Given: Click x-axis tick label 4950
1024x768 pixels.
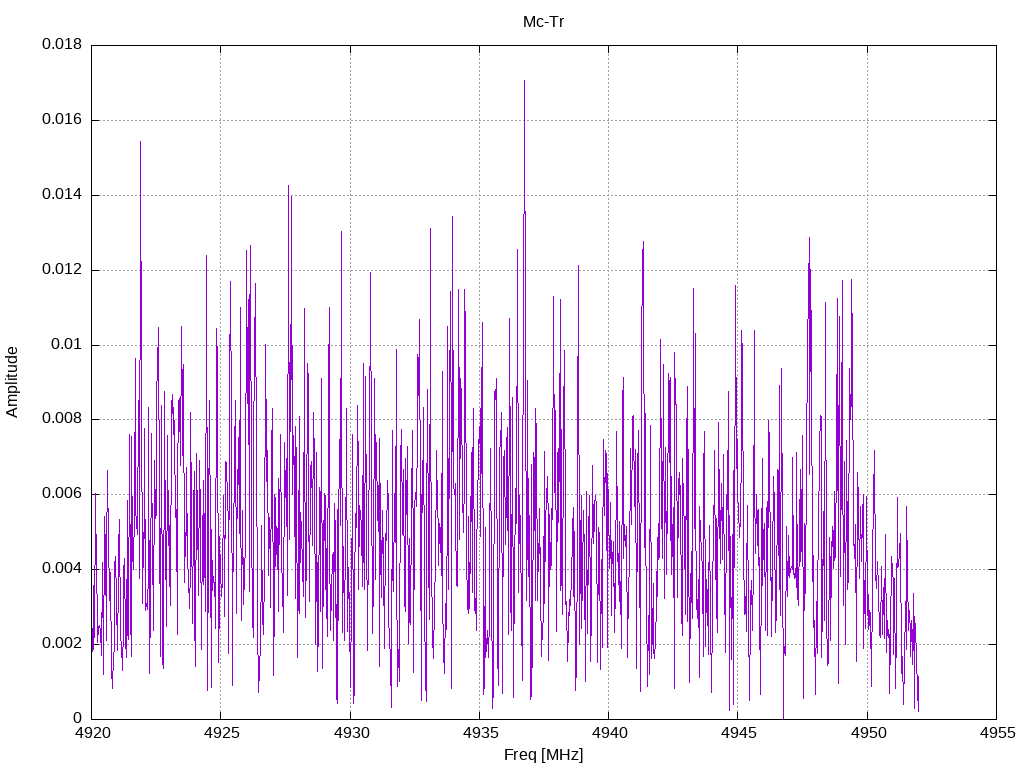Looking at the screenshot, I should point(867,733).
